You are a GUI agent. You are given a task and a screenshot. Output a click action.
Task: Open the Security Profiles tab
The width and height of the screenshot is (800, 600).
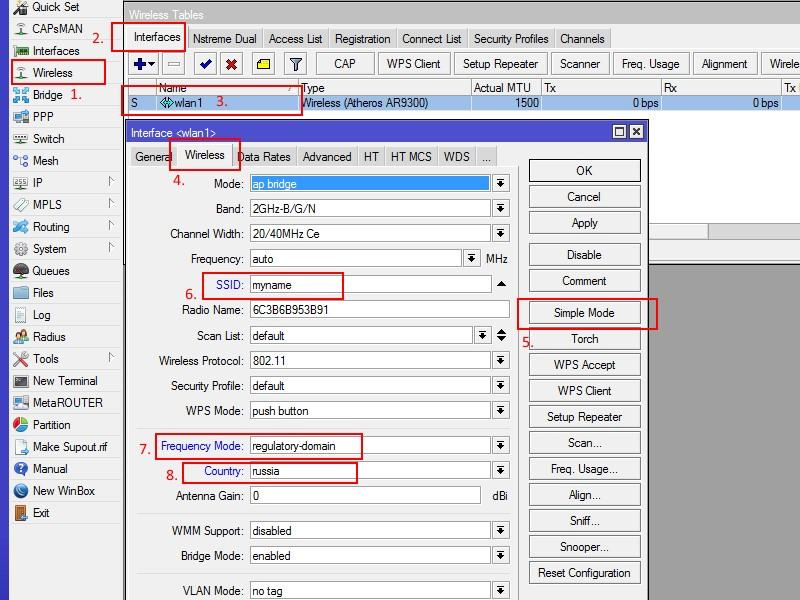point(511,39)
